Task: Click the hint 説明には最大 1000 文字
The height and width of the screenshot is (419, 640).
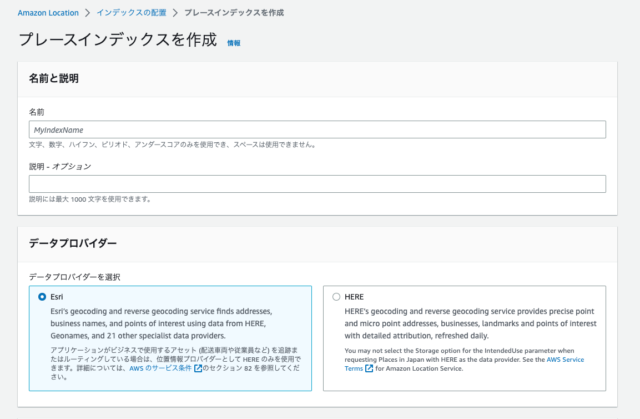Action: [x=91, y=199]
